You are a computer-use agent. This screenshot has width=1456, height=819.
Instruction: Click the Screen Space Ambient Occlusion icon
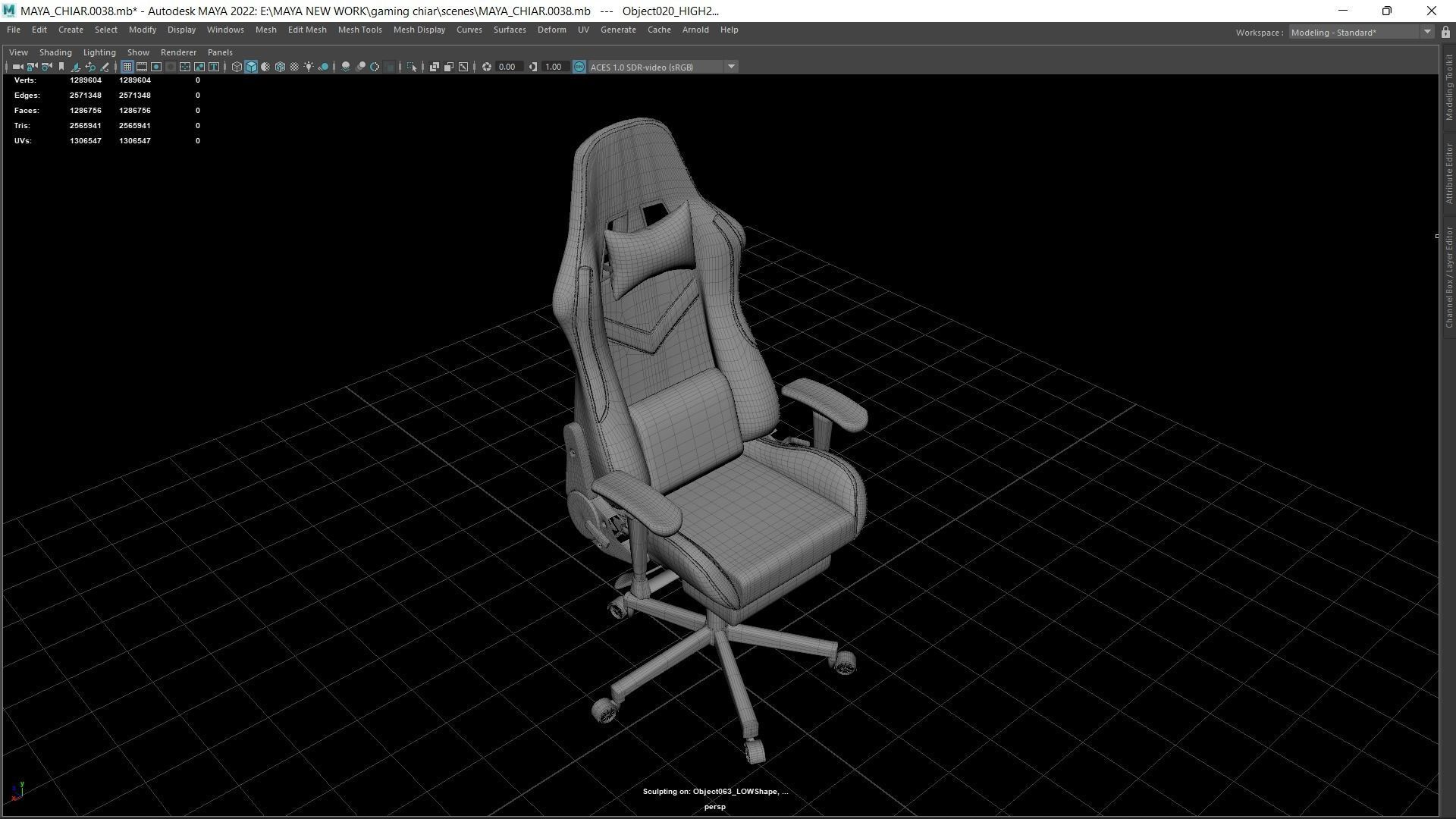tap(346, 67)
